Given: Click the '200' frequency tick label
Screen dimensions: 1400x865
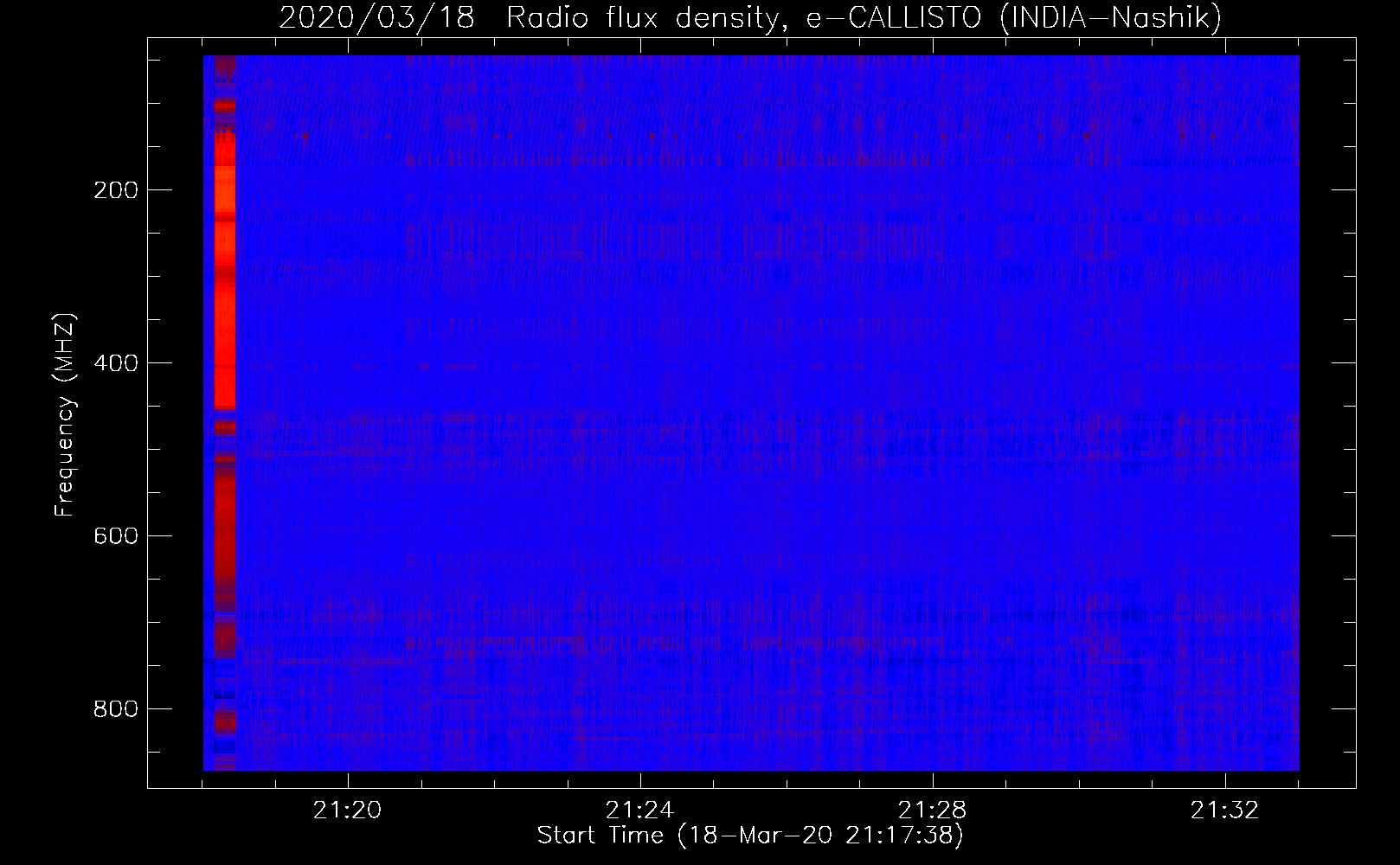Looking at the screenshot, I should [115, 190].
